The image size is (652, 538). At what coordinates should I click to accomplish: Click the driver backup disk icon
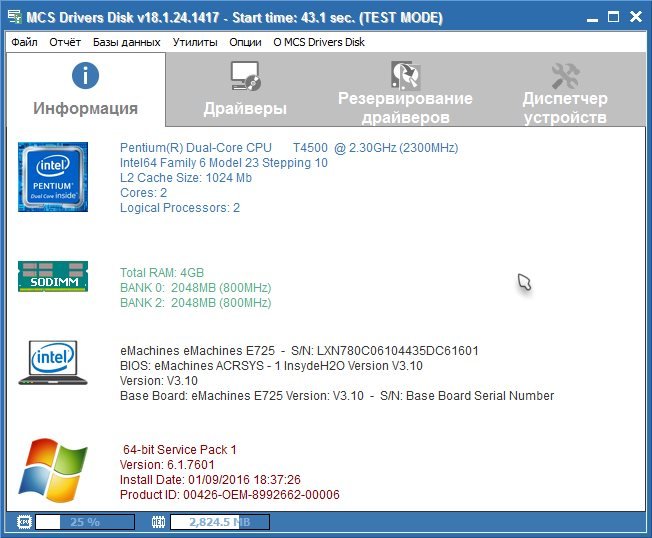pos(405,75)
